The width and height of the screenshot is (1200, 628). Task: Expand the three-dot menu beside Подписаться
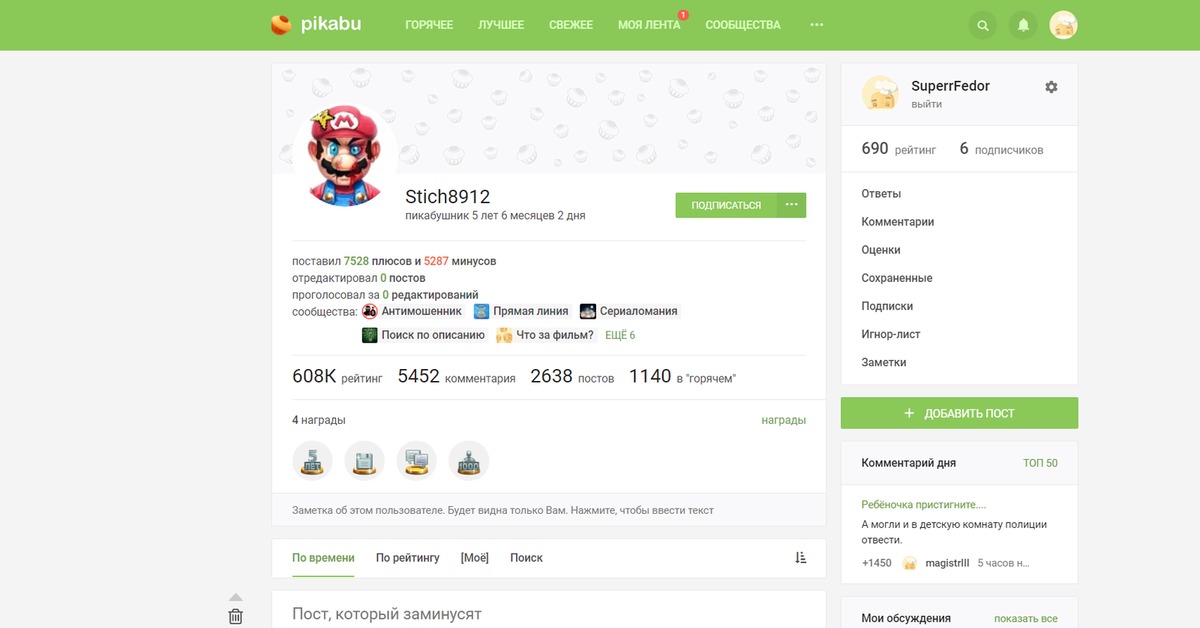tap(791, 205)
